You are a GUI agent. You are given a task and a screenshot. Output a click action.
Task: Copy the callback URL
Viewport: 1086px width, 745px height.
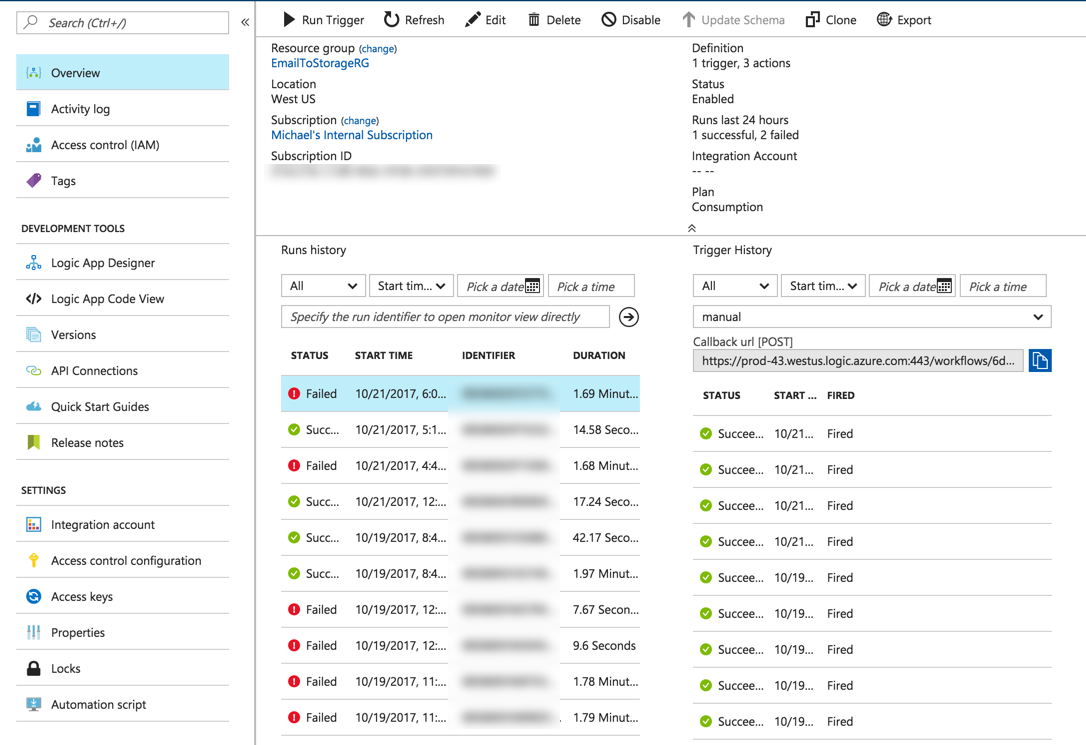1040,360
